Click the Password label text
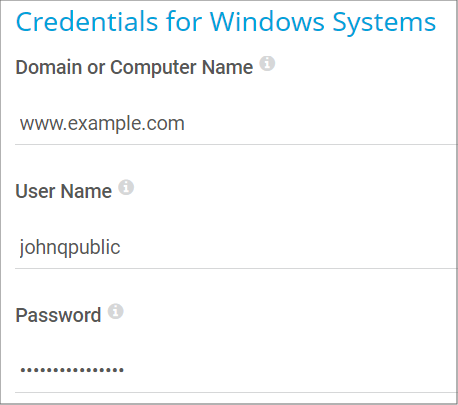The height and width of the screenshot is (405, 458). click(x=58, y=315)
